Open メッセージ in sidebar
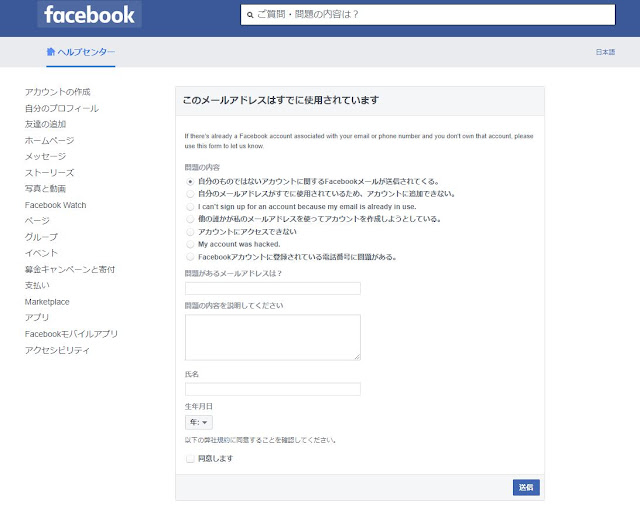640x525 pixels. point(45,156)
